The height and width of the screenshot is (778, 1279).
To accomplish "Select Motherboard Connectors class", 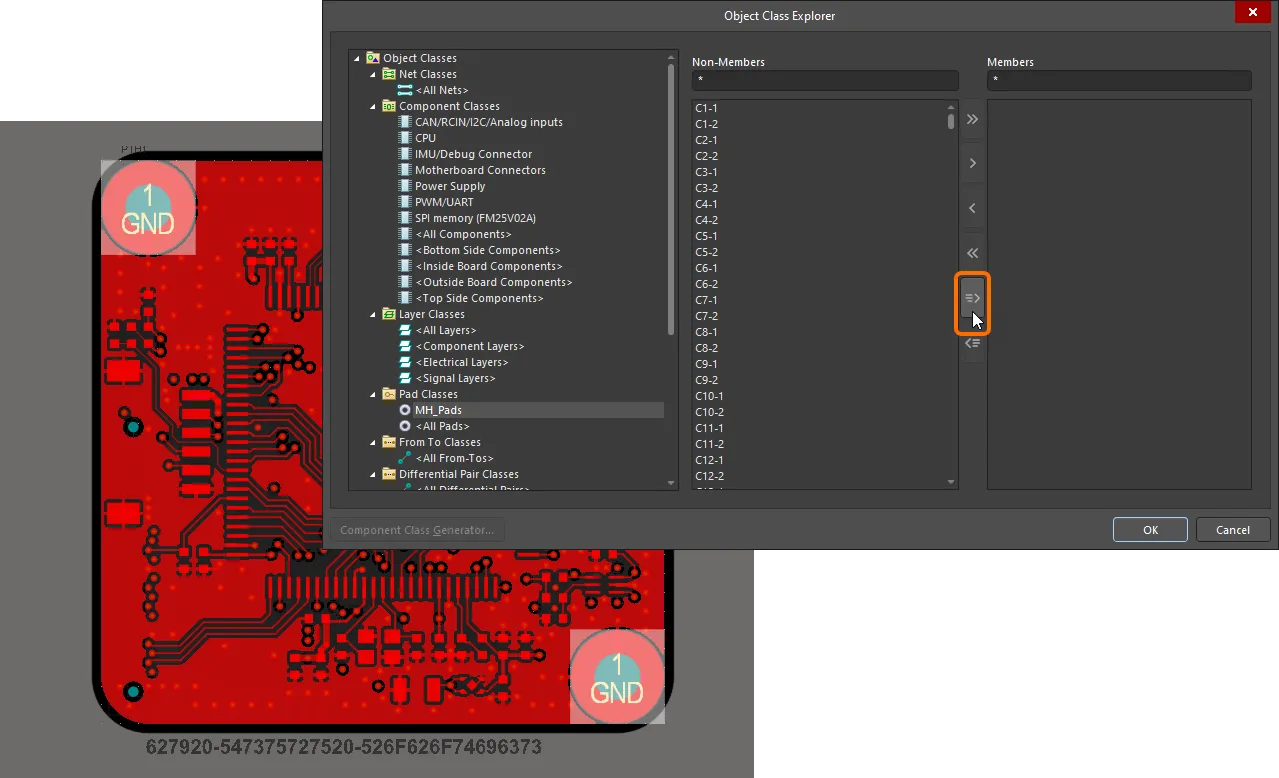I will tap(481, 170).
